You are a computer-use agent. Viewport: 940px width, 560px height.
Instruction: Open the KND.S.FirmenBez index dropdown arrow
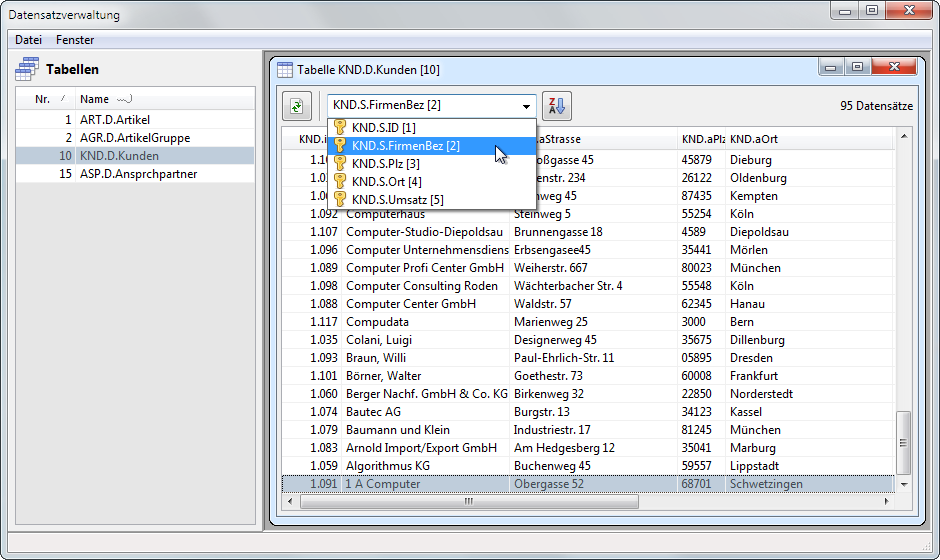(x=527, y=106)
